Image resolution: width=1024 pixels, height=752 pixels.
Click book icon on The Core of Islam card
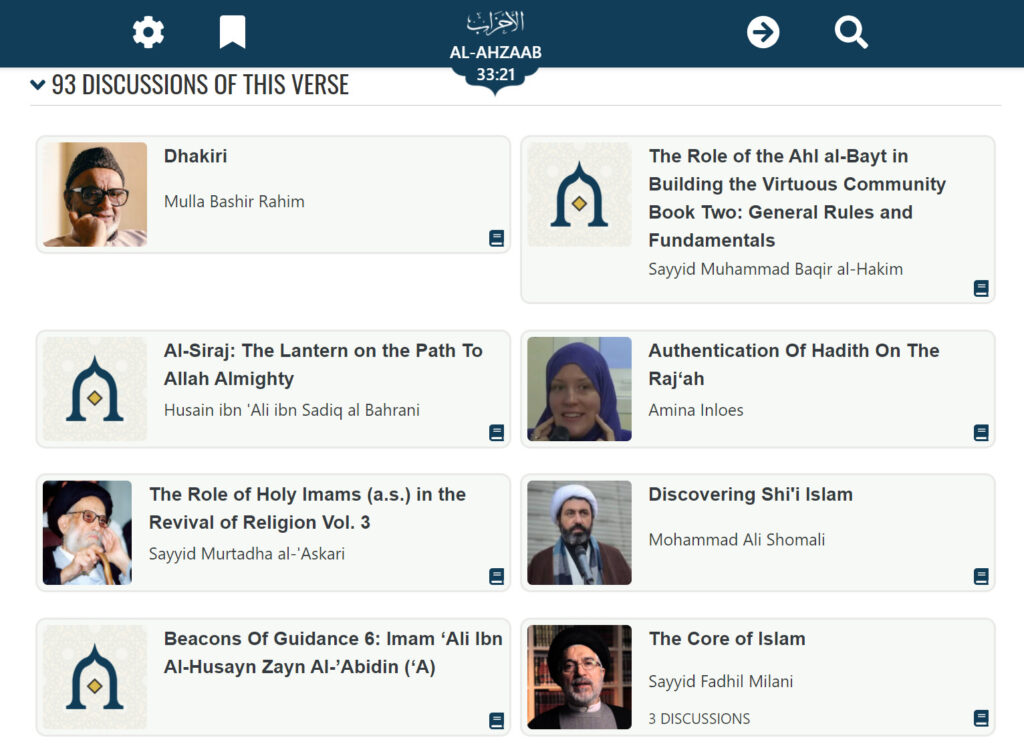(981, 718)
